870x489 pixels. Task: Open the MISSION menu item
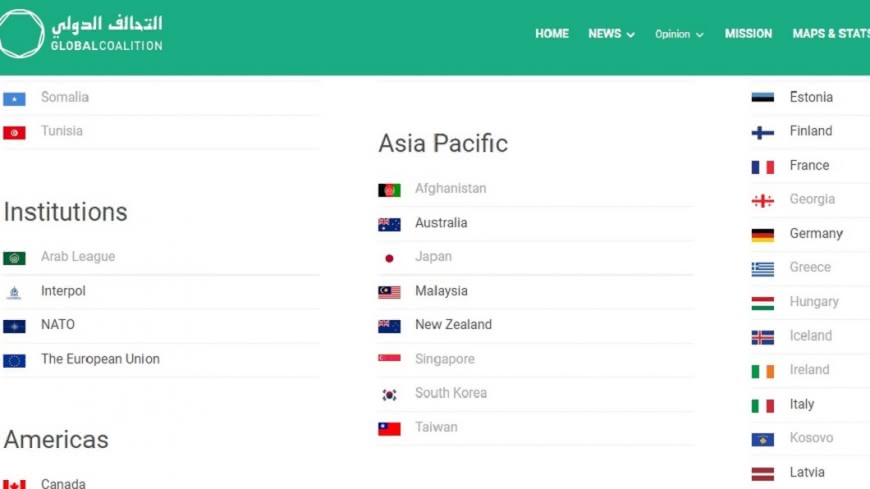coord(748,34)
